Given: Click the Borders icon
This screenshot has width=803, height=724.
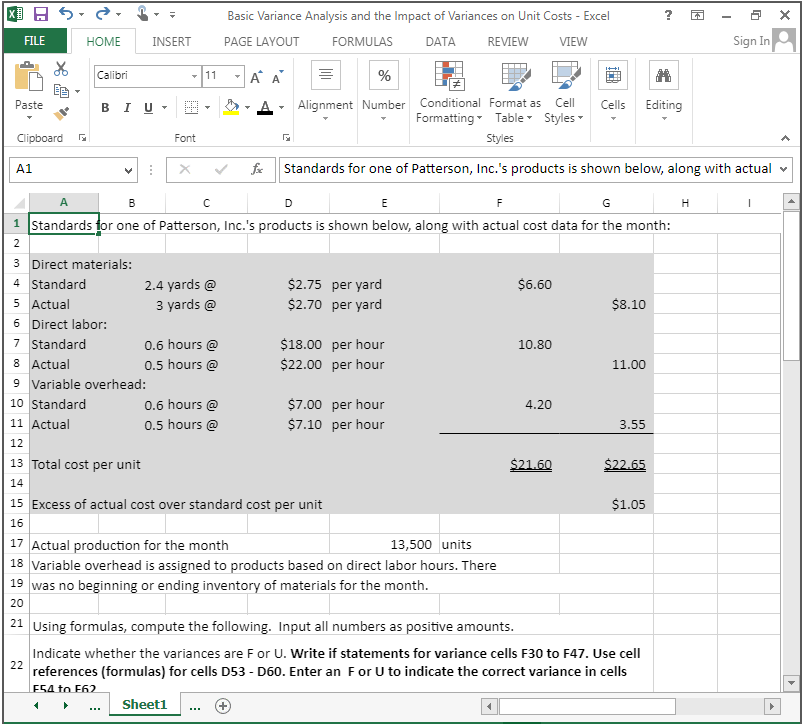Looking at the screenshot, I should [191, 108].
